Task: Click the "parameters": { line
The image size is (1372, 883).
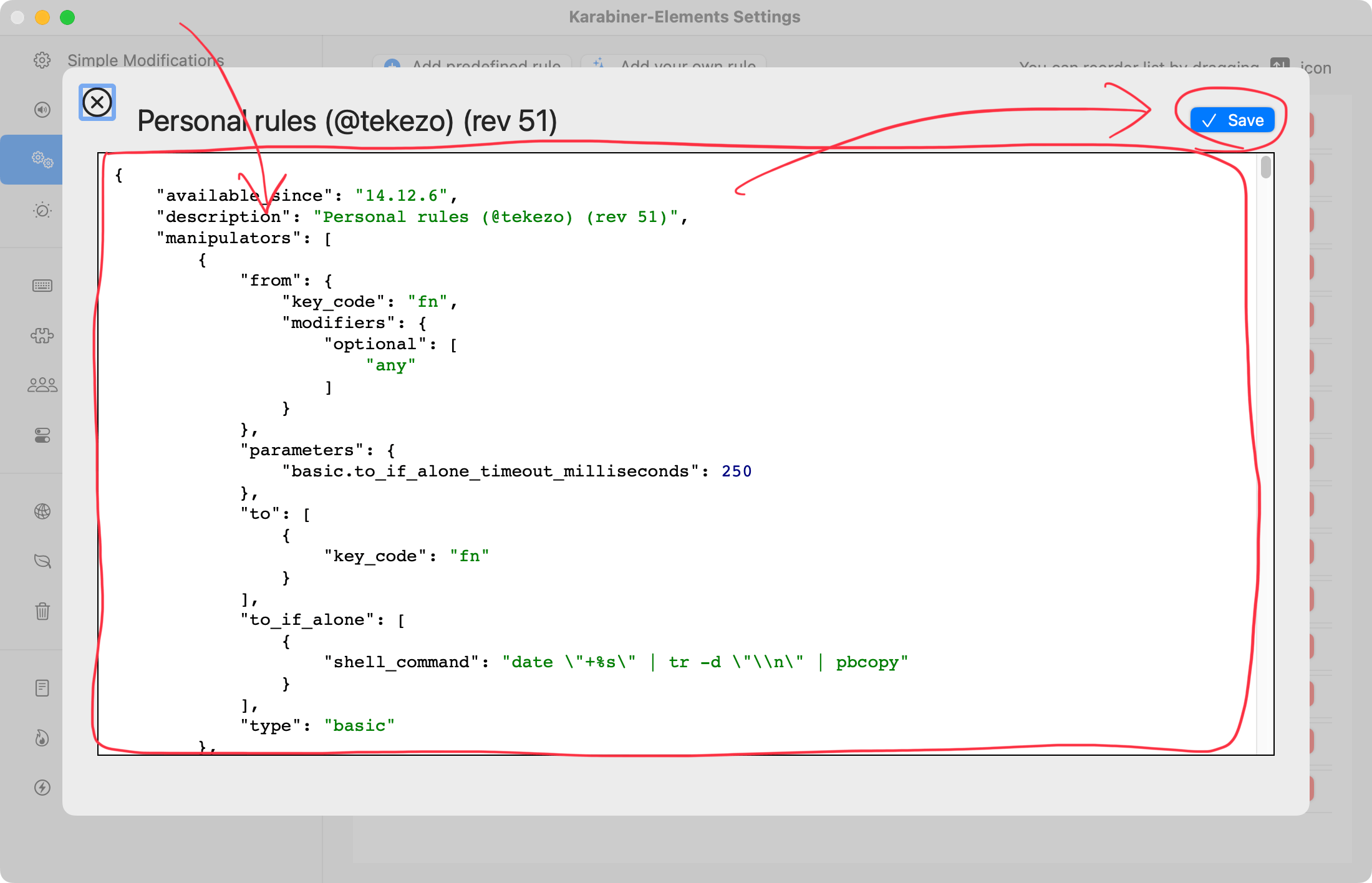Action: [317, 450]
